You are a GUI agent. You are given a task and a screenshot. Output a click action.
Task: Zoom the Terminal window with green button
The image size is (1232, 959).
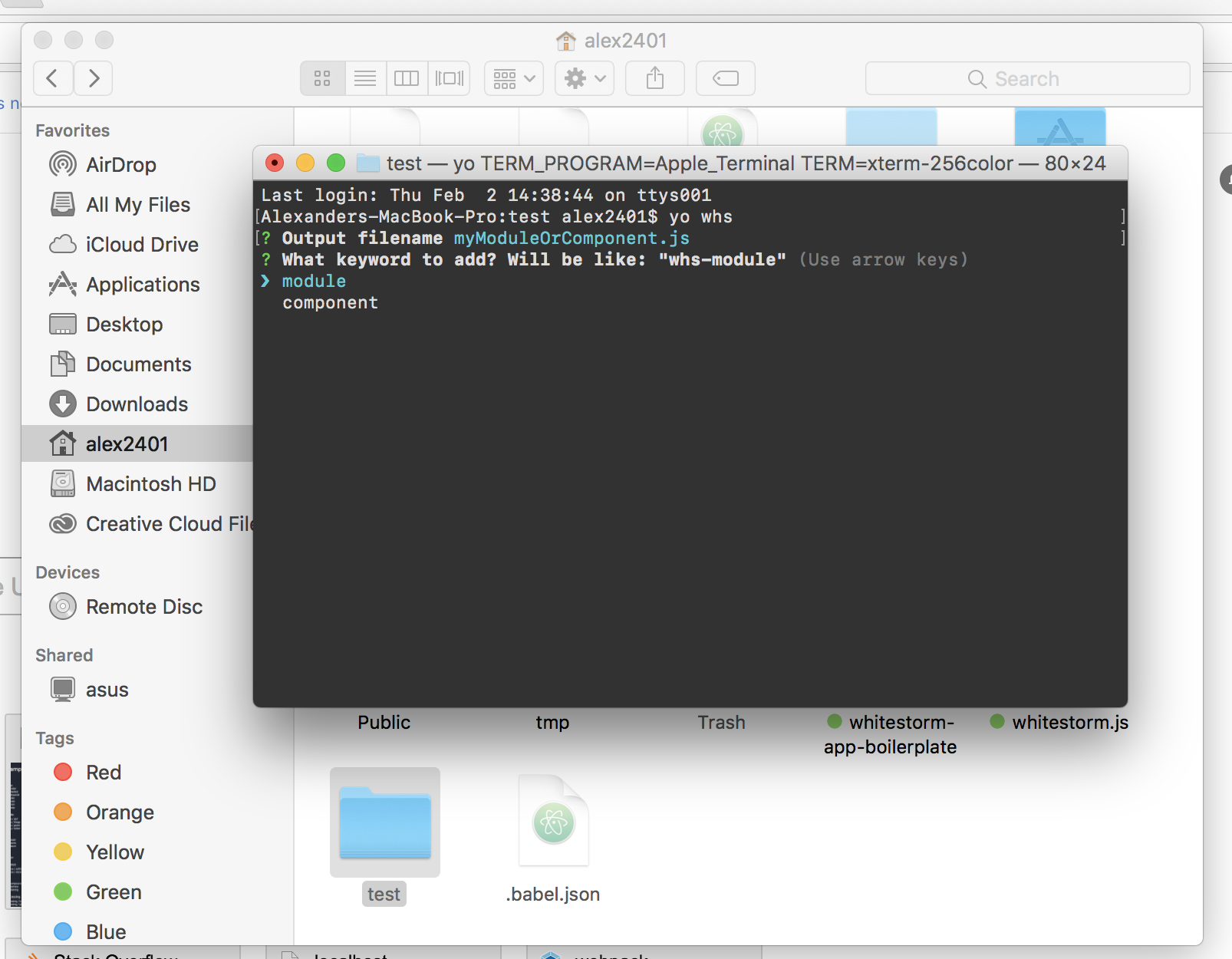click(x=336, y=163)
